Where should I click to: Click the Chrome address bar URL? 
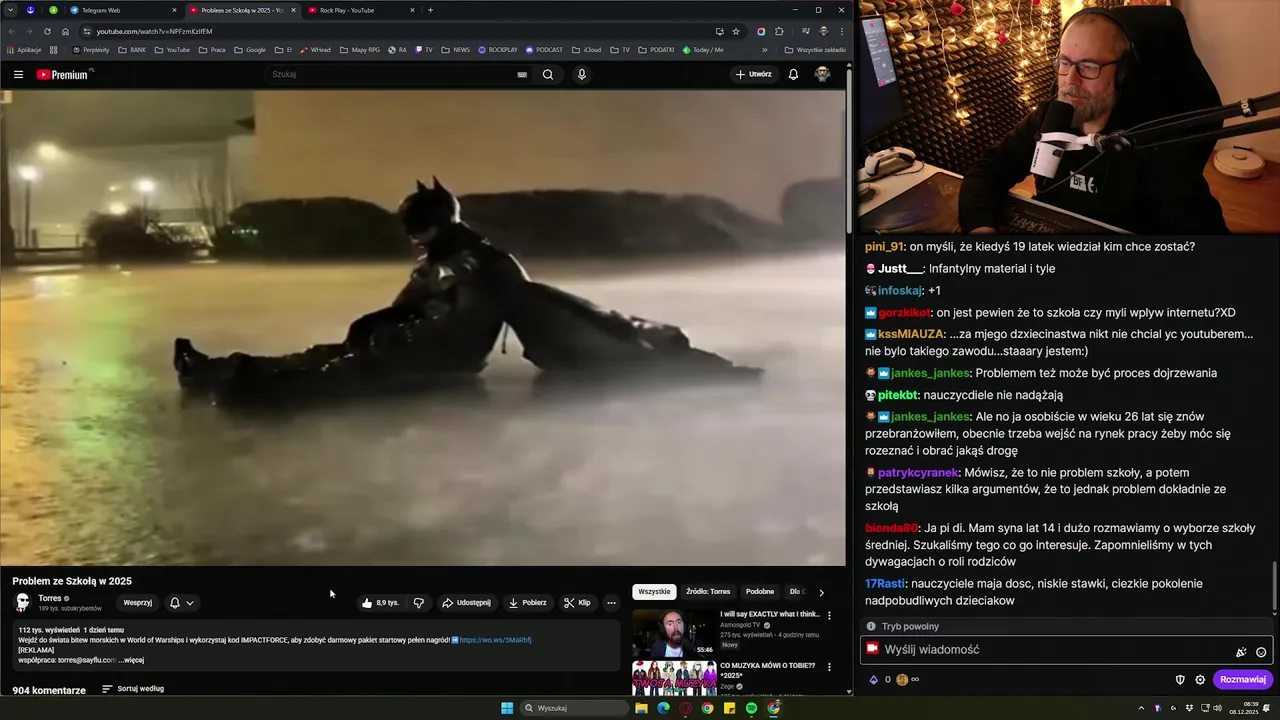pos(155,31)
